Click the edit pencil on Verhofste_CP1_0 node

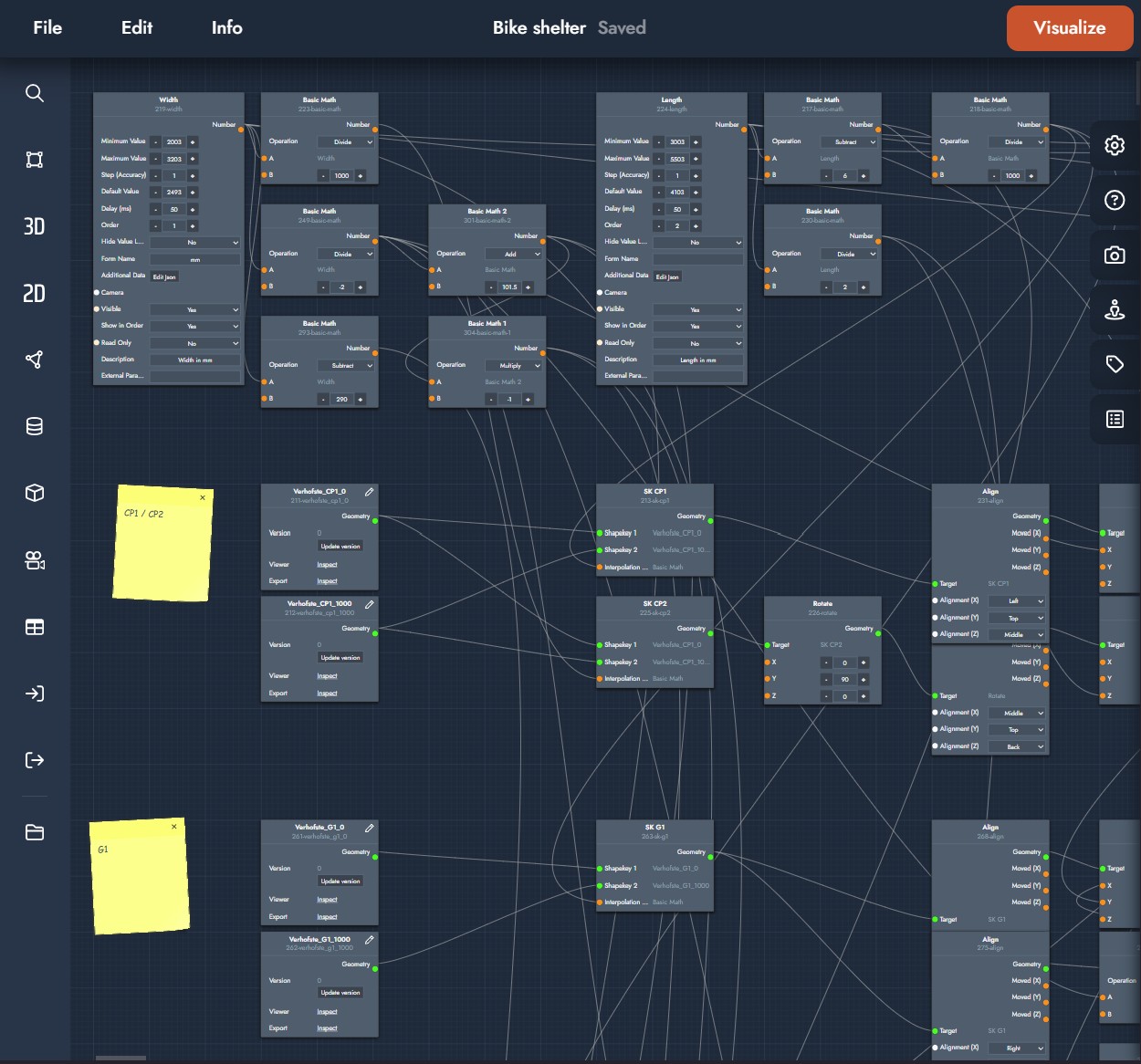pos(370,492)
